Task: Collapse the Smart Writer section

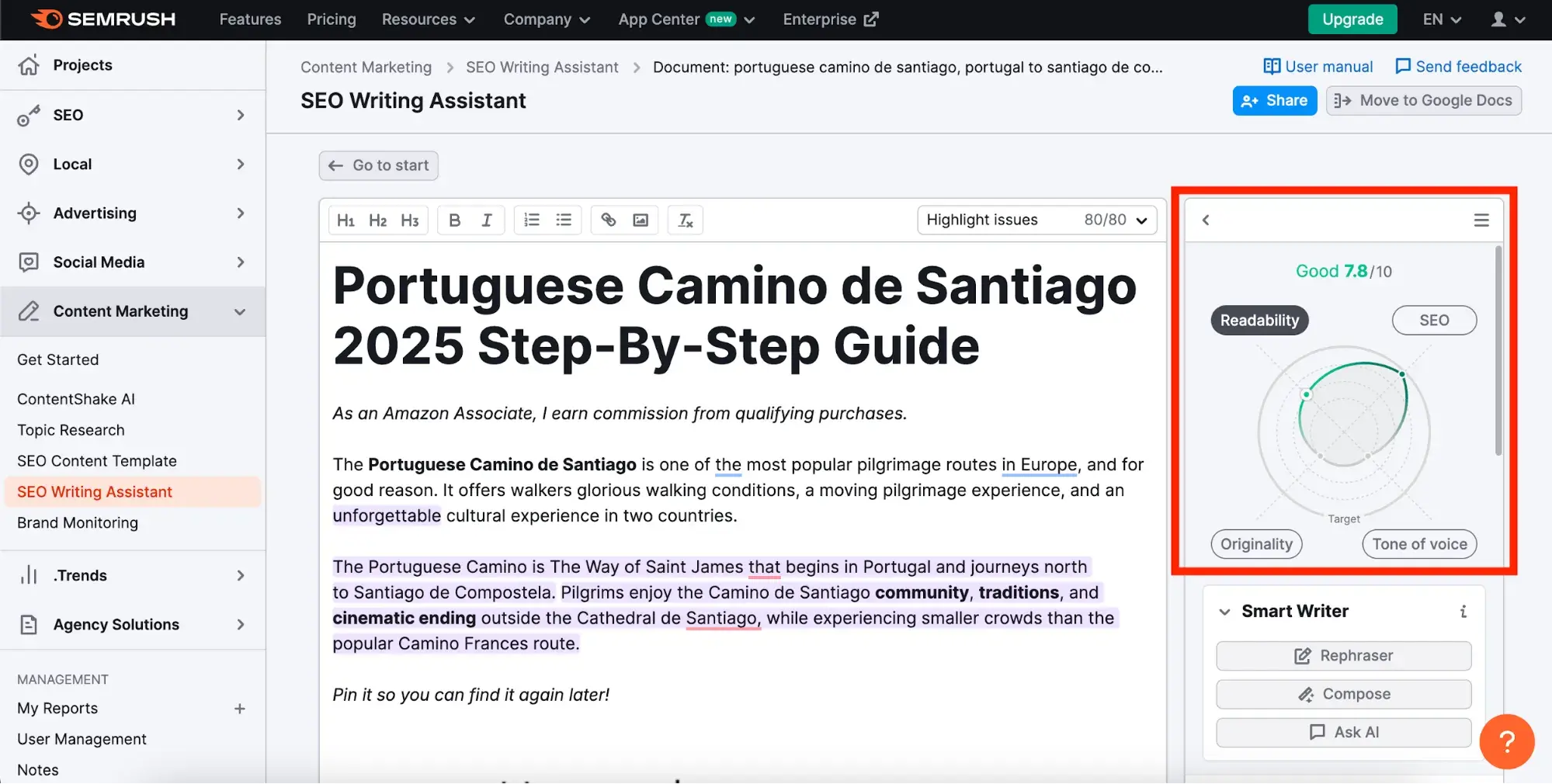Action: [1224, 612]
